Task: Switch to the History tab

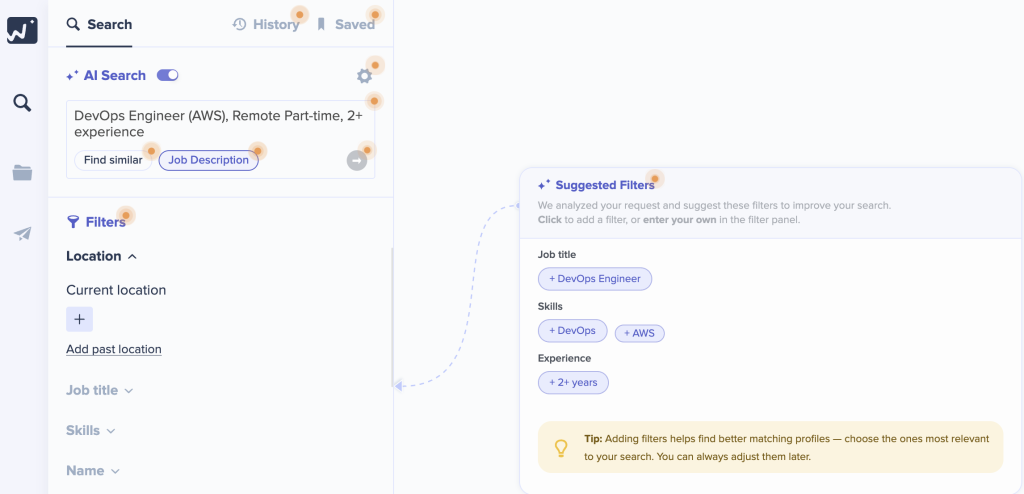Action: [x=266, y=24]
